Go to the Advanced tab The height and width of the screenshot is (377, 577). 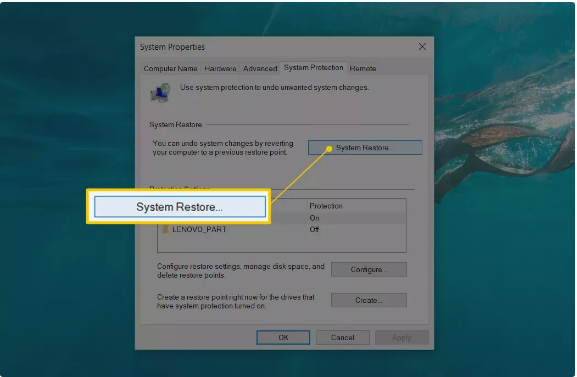(260, 68)
